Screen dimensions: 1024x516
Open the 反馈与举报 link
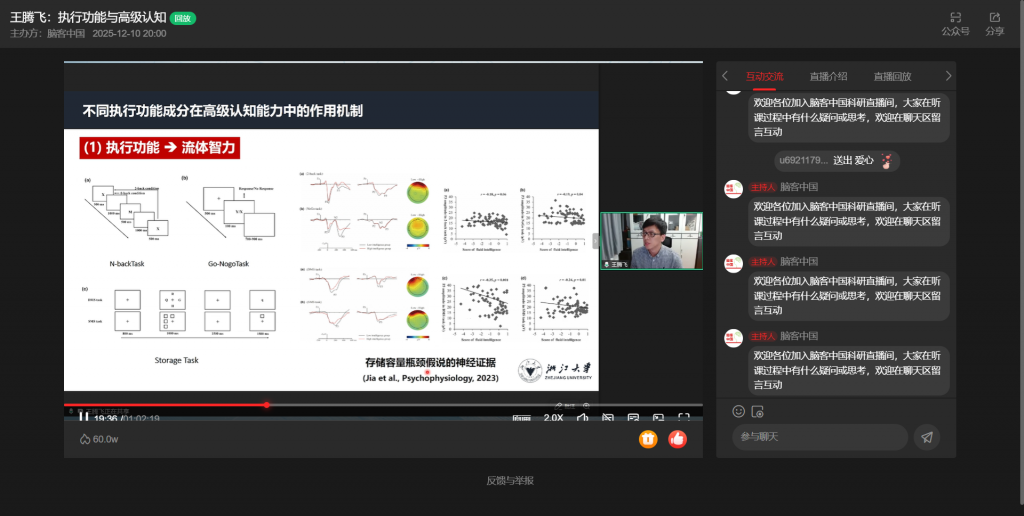click(x=510, y=481)
